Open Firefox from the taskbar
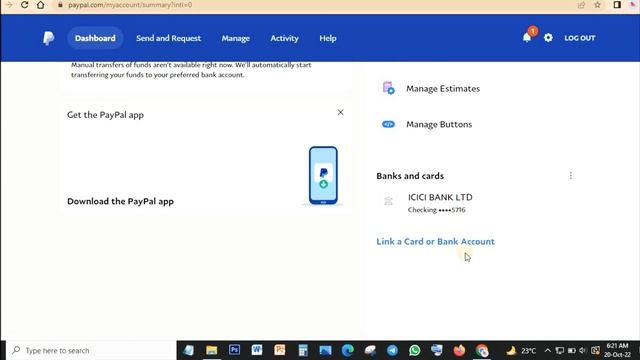Screen dimensions: 640x360 [x=459, y=350]
